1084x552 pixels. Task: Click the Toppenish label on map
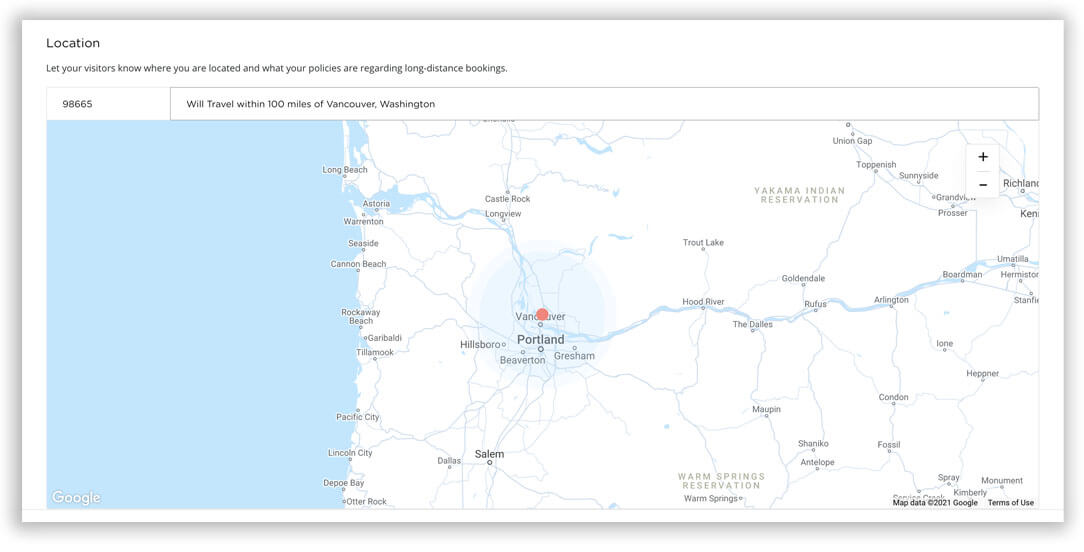tap(876, 165)
